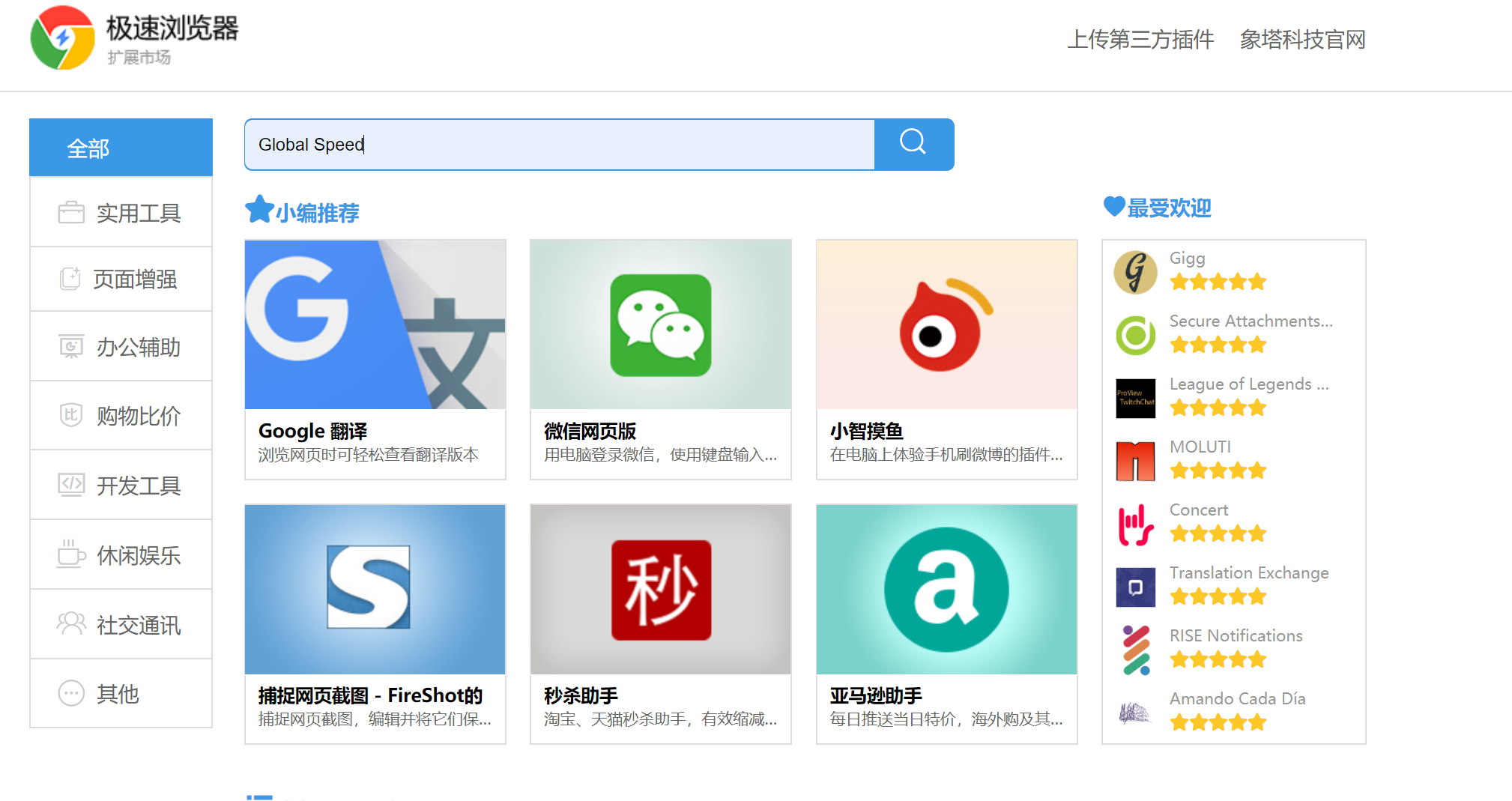This screenshot has width=1512, height=801.
Task: Click the League of Legends ... name
Action: (x=1250, y=384)
